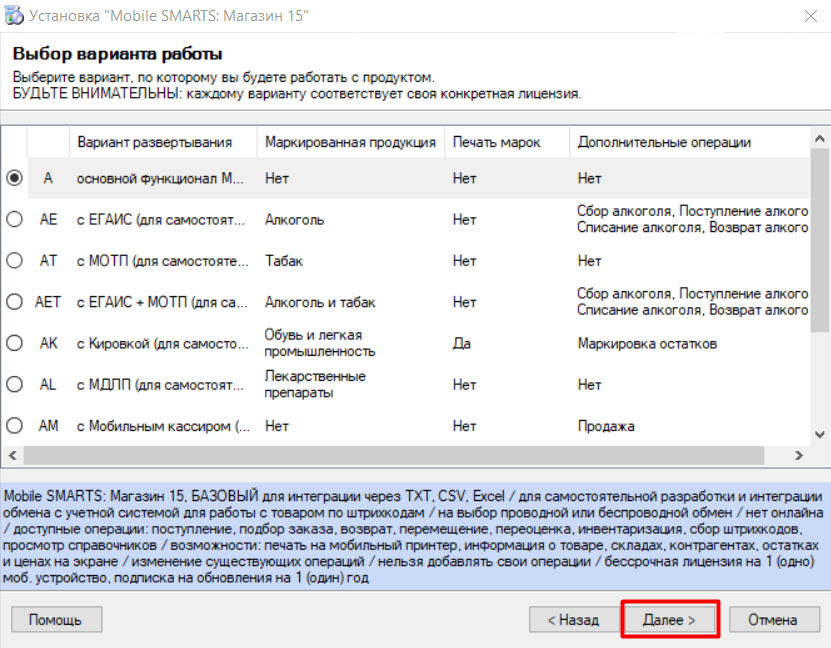Click the "Маркированная продукция" column header
Viewport: 831px width, 648px height.
coord(350,142)
